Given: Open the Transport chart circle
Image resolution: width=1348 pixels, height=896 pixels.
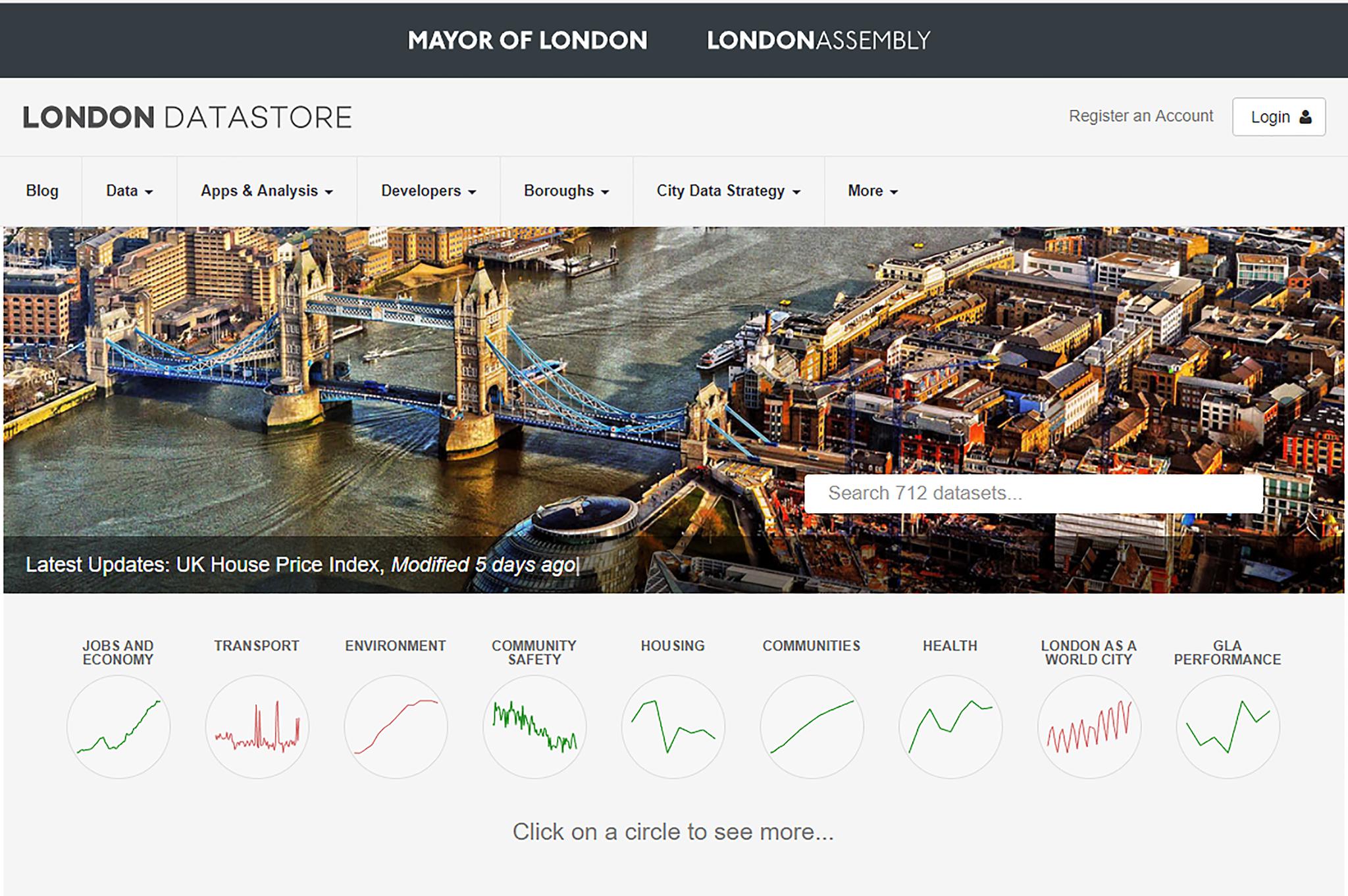Looking at the screenshot, I should coord(257,727).
